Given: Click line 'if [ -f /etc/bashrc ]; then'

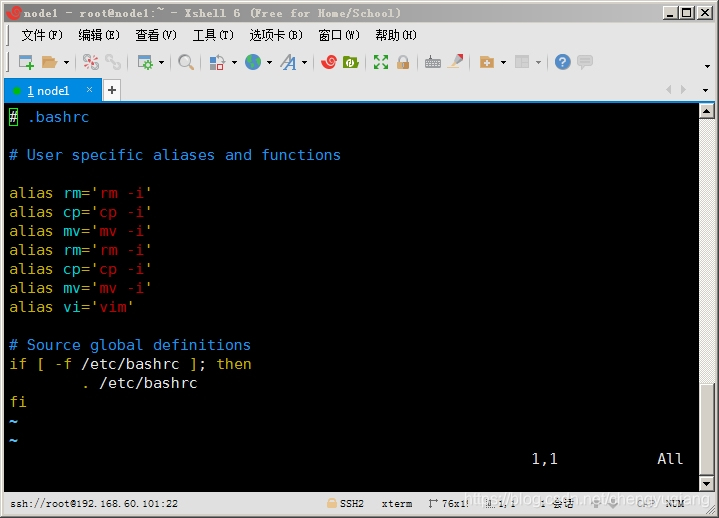Looking at the screenshot, I should pos(130,364).
